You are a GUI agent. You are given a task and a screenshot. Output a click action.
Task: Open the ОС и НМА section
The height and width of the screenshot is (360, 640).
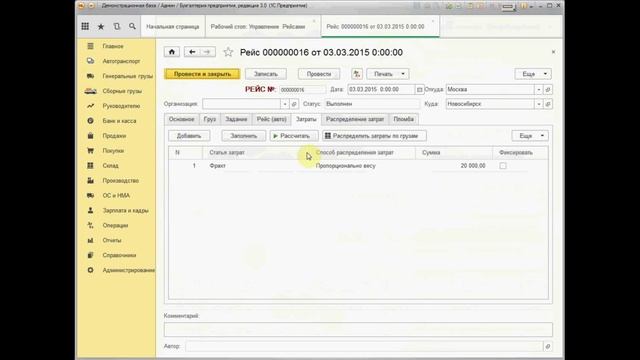[x=116, y=196]
